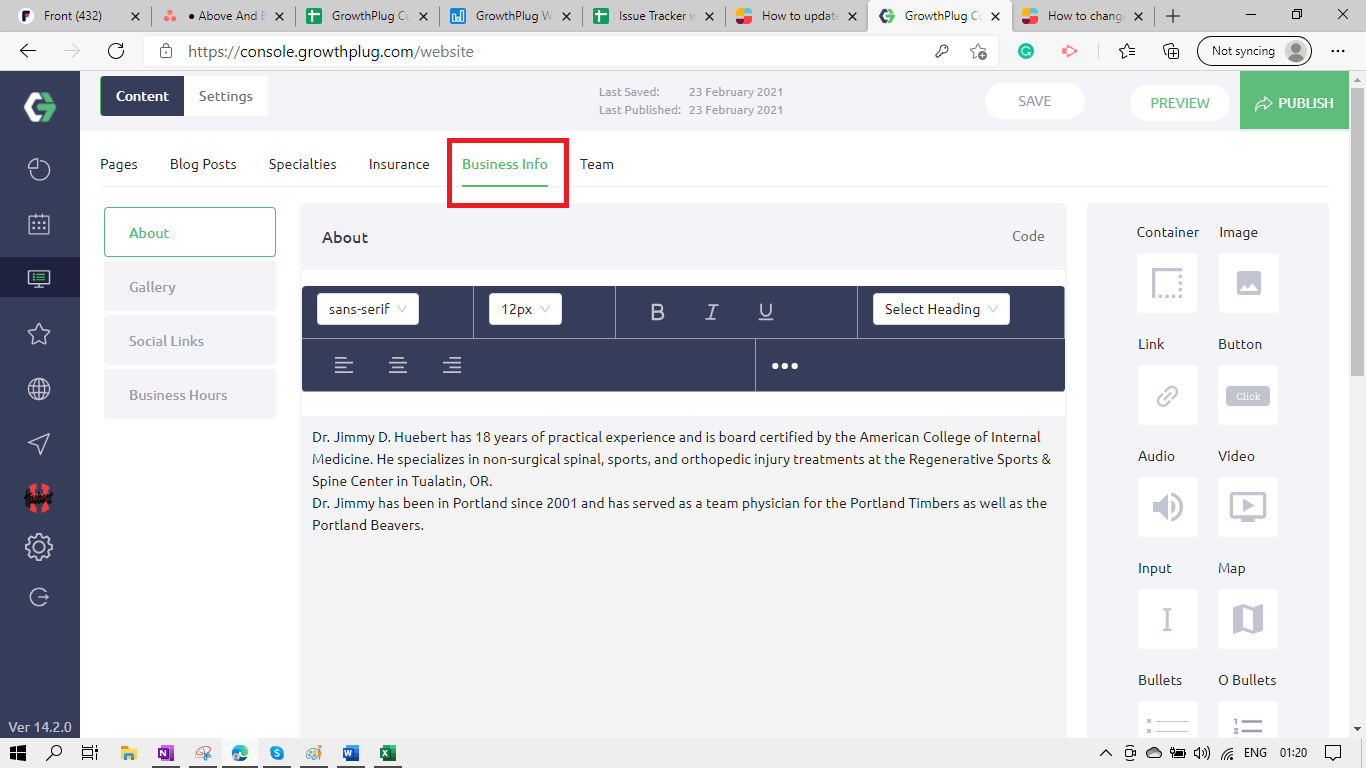1366x768 pixels.
Task: Open the Windows Start menu
Action: pyautogui.click(x=17, y=753)
